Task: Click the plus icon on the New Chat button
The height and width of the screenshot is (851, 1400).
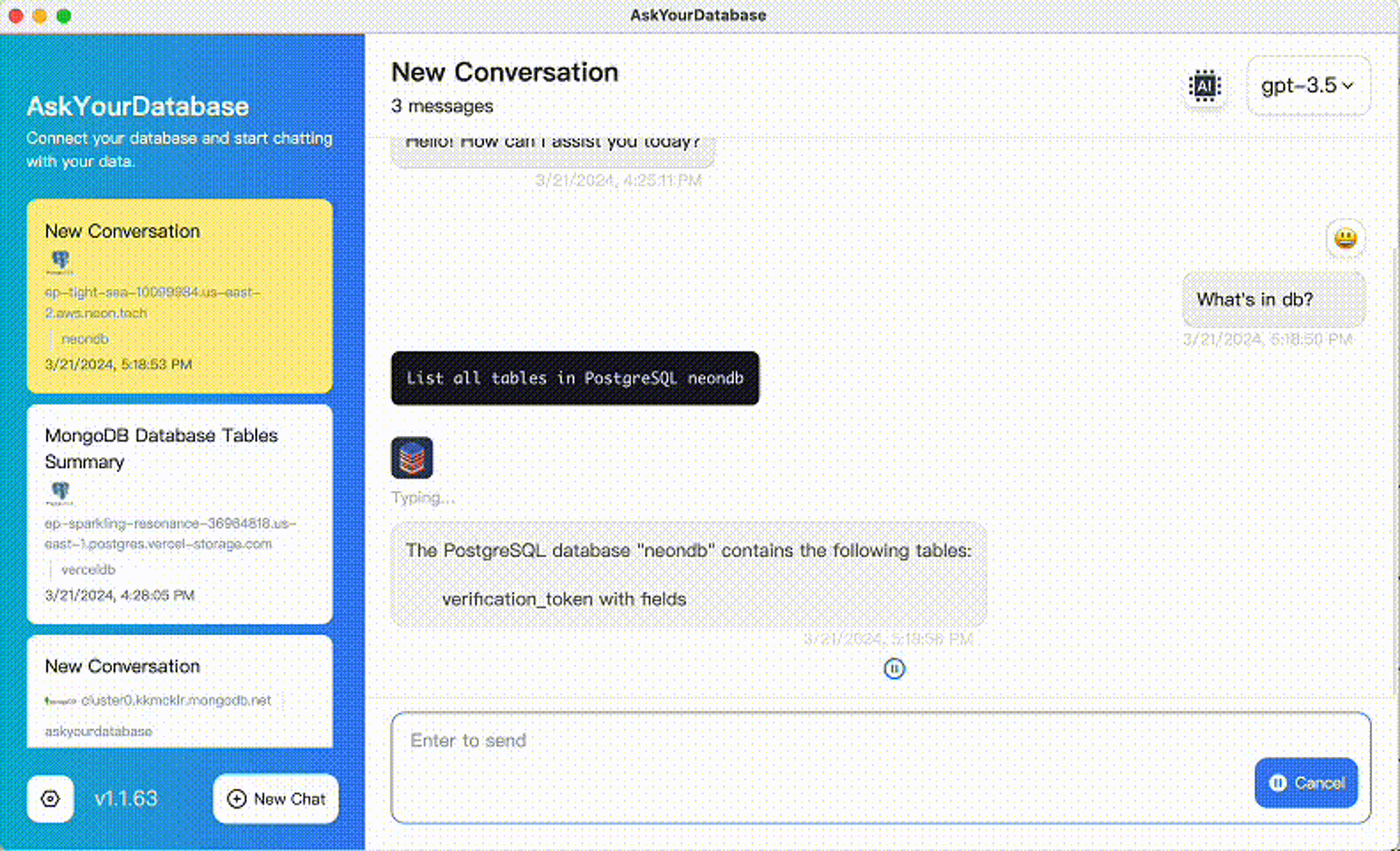Action: click(x=236, y=799)
